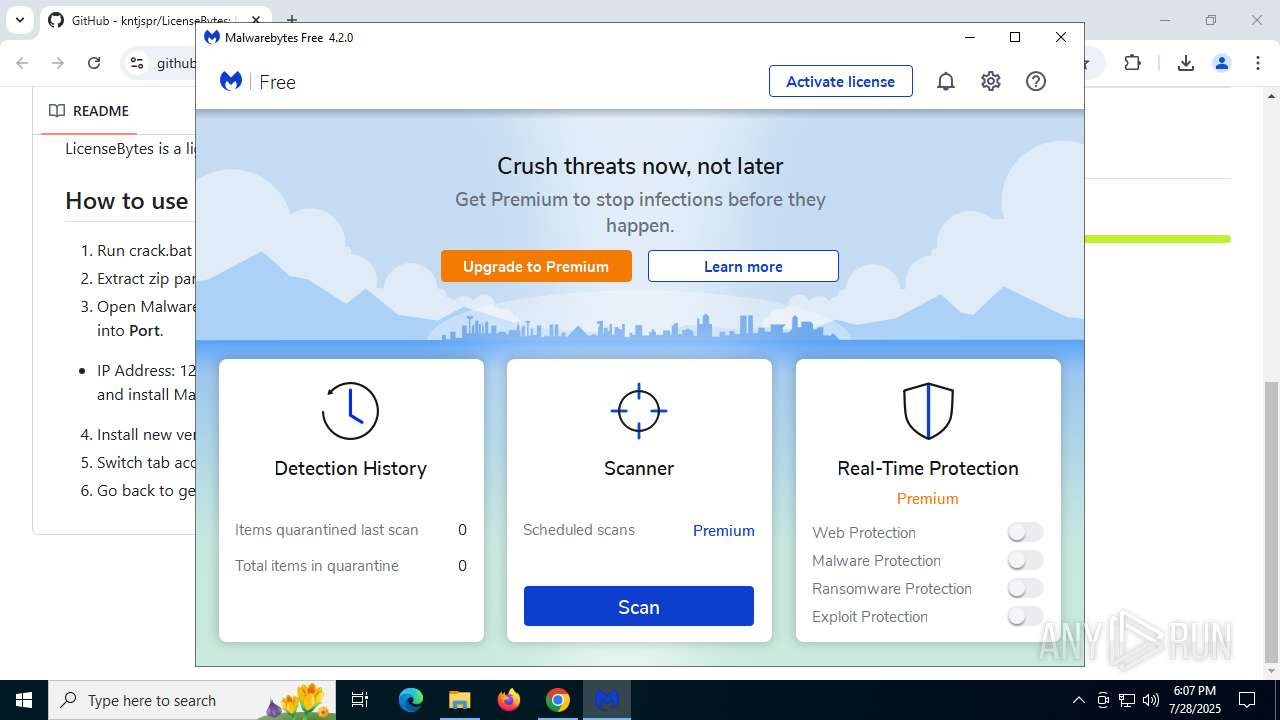Click the Scanner crosshair icon

coord(638,411)
